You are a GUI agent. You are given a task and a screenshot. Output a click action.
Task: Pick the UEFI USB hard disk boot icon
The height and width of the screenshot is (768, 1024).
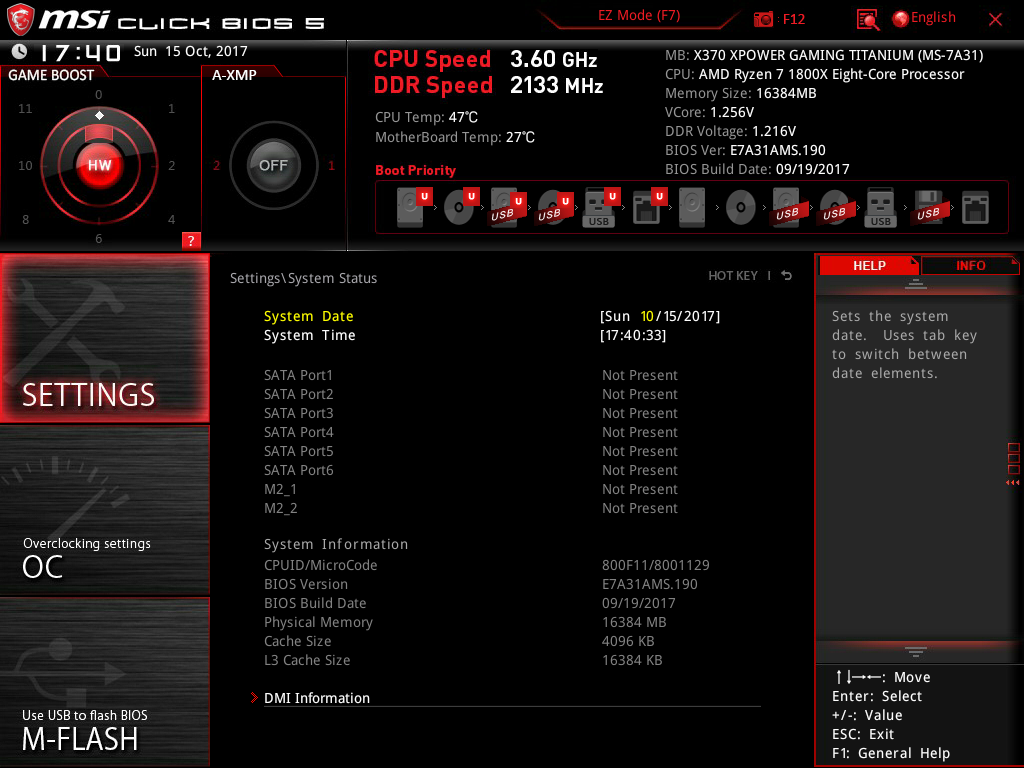tap(508, 208)
